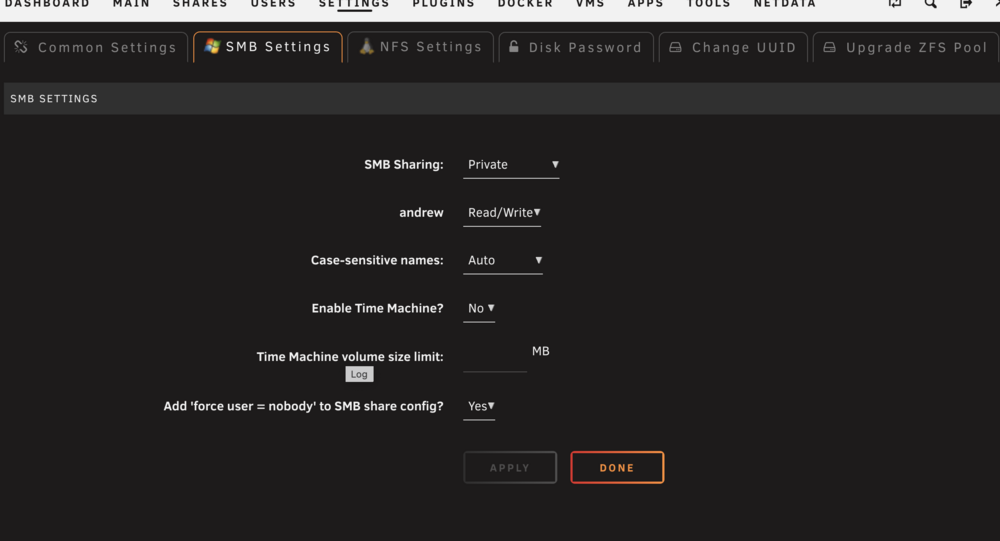Click the 'Case-sensitive names:' label

click(377, 260)
